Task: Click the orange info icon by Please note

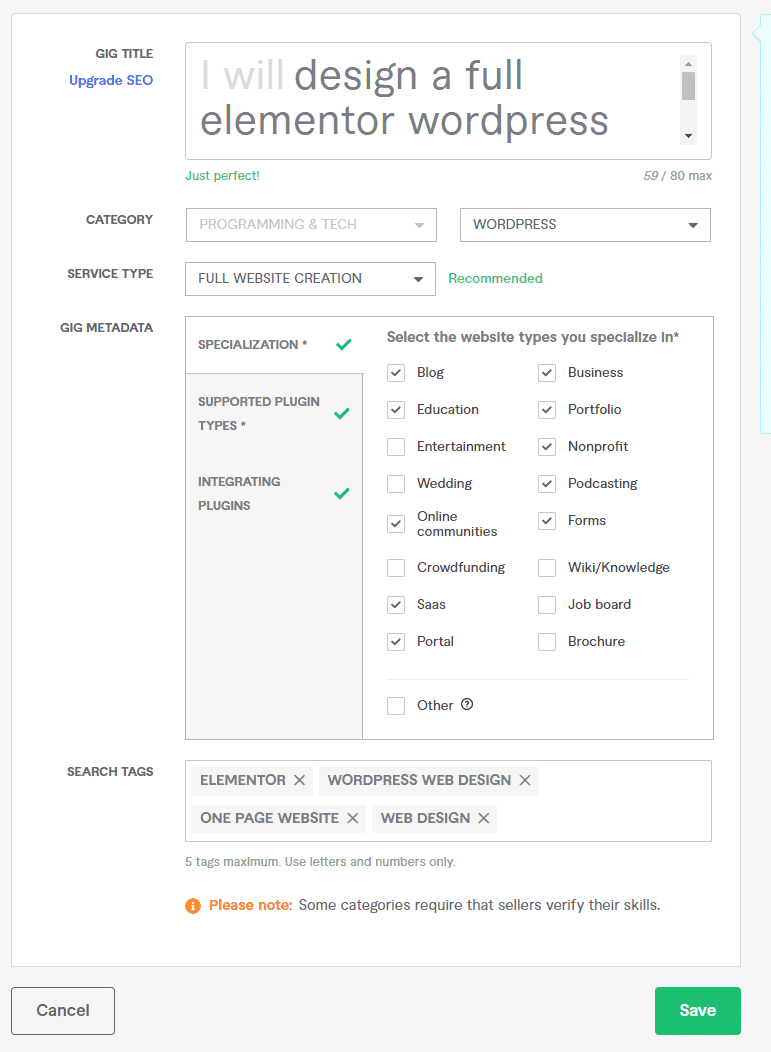Action: (x=193, y=906)
